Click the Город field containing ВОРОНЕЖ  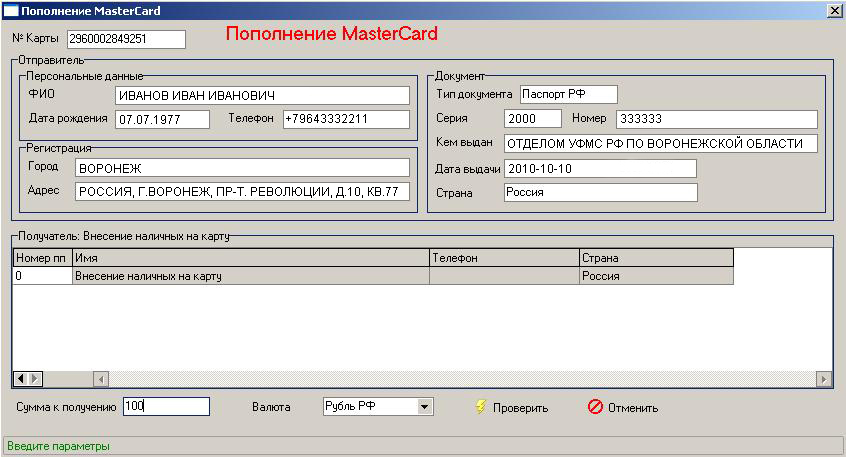click(242, 168)
